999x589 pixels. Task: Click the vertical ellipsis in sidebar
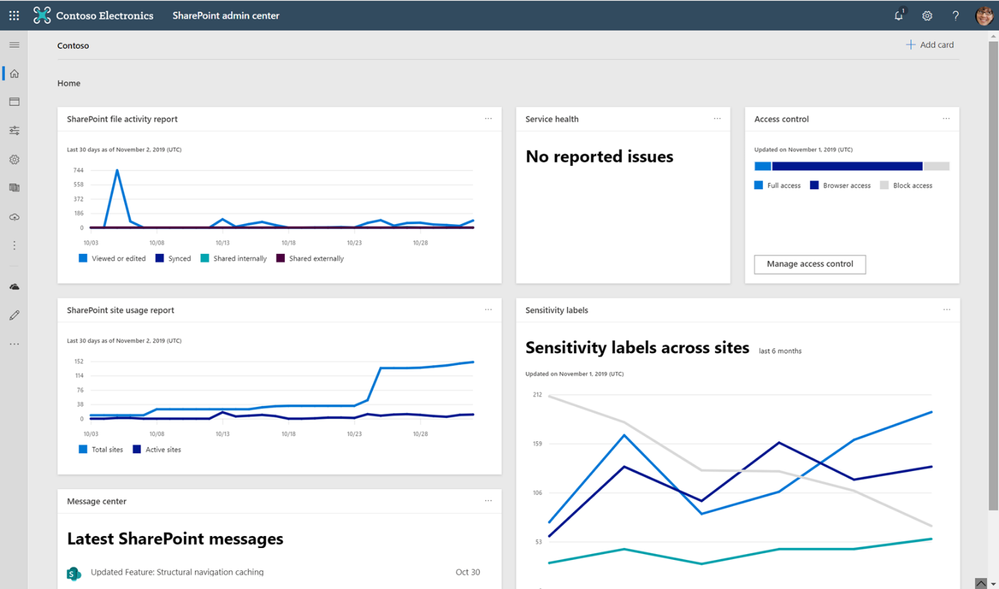coord(14,245)
